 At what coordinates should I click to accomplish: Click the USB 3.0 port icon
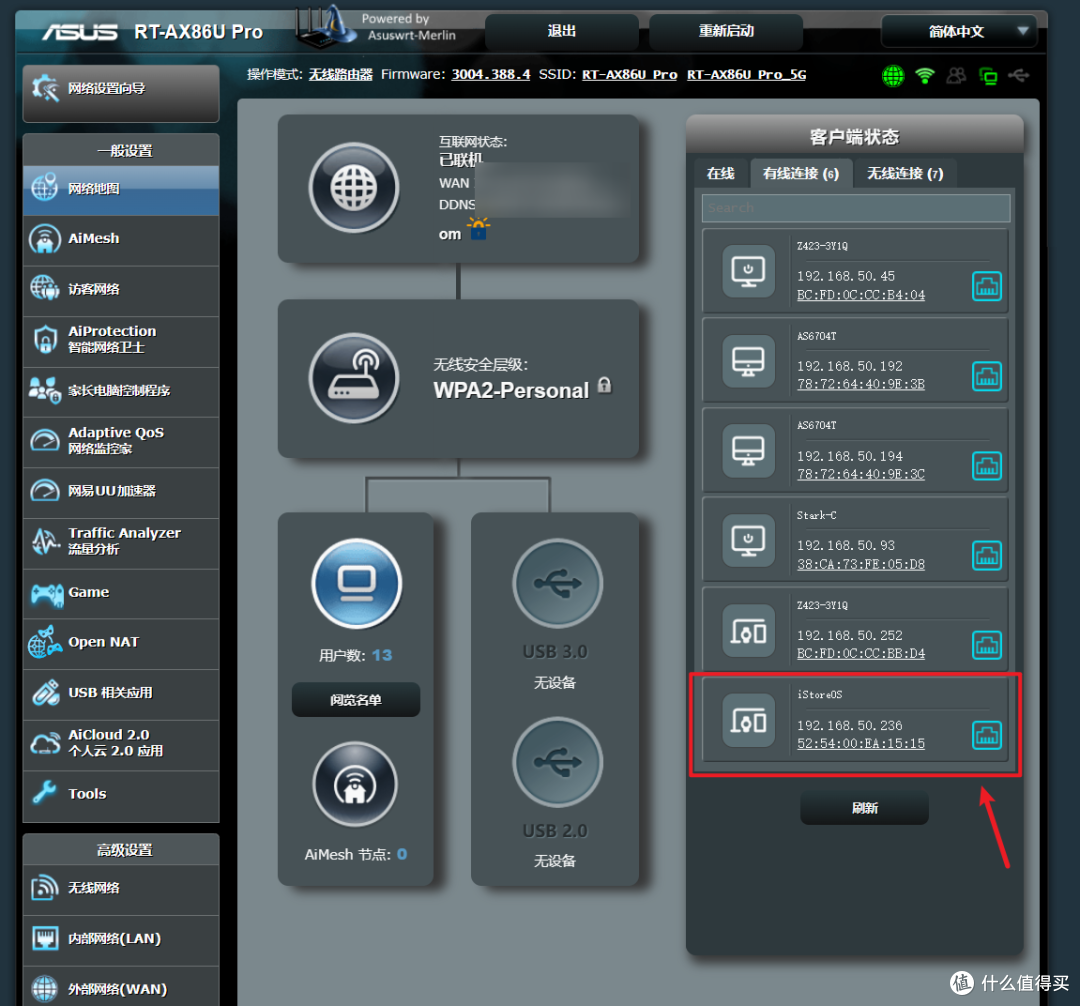point(557,583)
